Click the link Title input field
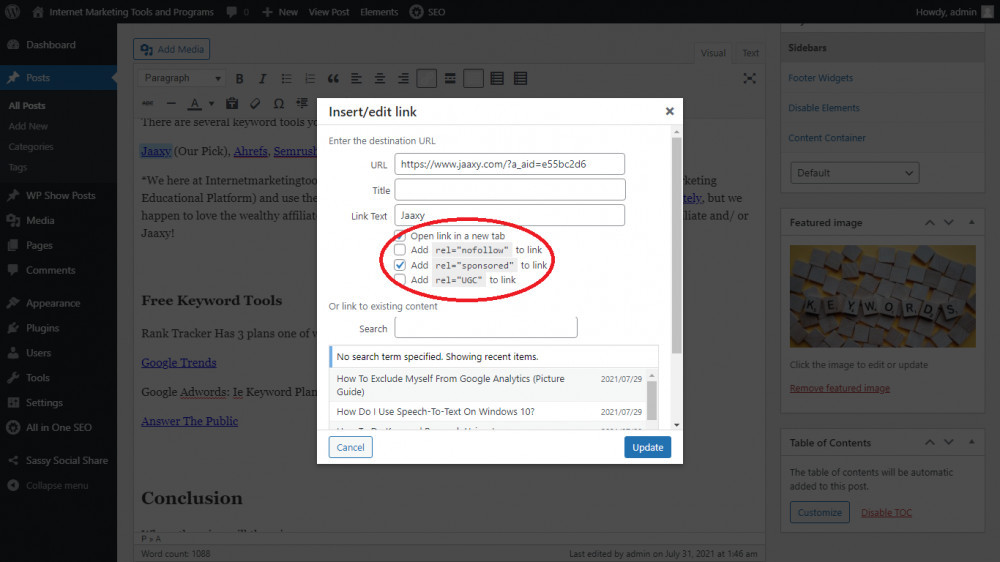This screenshot has width=1000, height=562. 510,190
